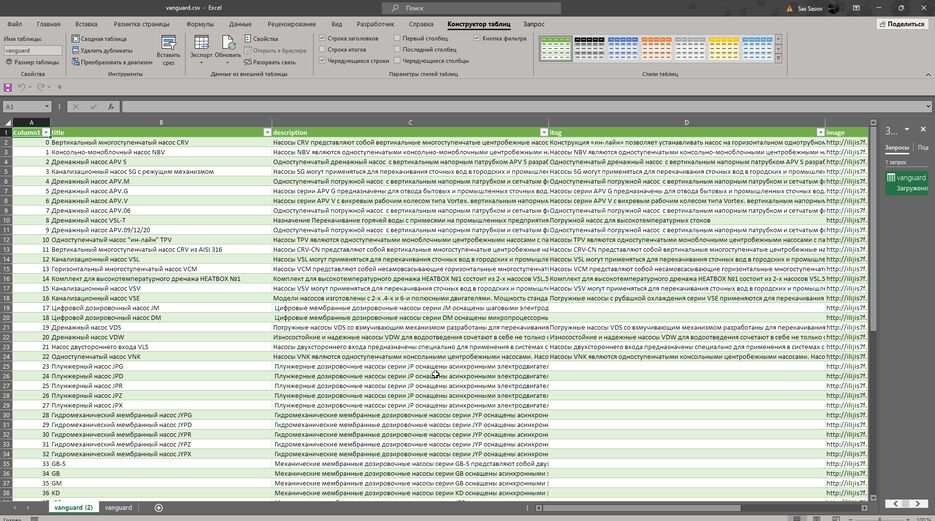Click next arrow in queries pane footer

tap(918, 504)
